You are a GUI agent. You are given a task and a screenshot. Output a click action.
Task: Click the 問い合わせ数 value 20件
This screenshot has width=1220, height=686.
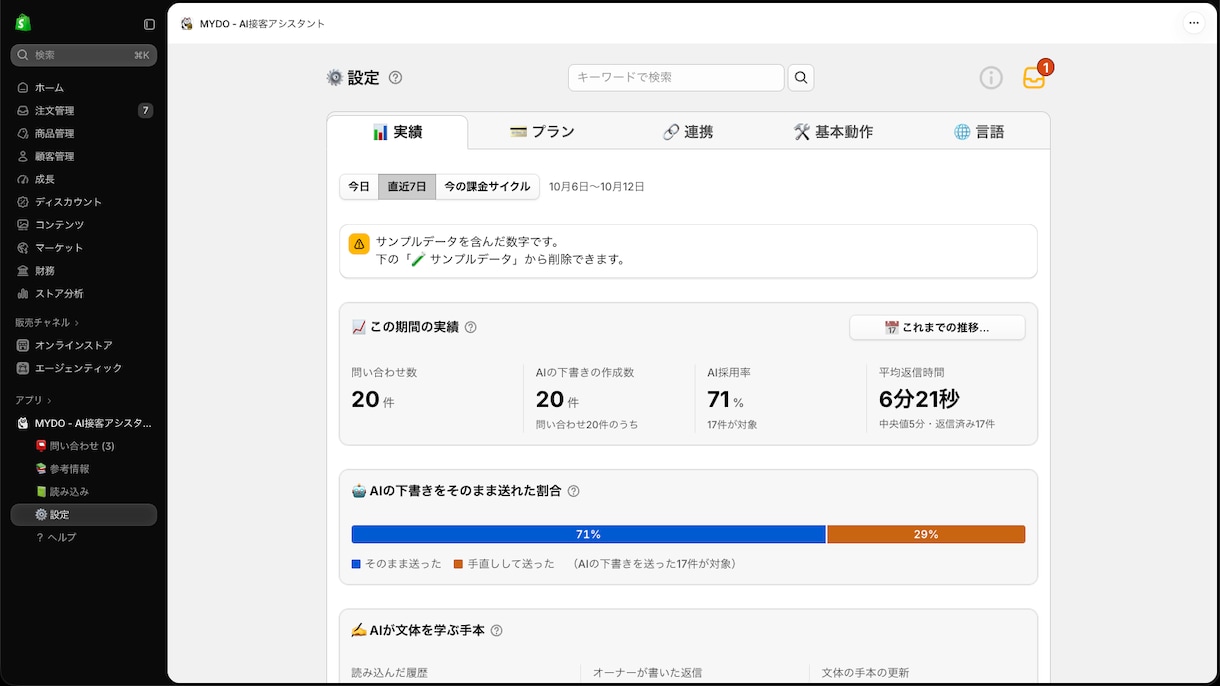373,400
